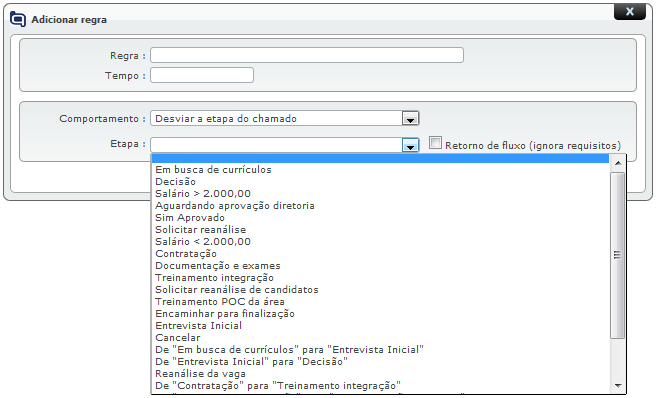Open the Comportamento dropdown arrow
This screenshot has width=656, height=398.
(x=410, y=119)
